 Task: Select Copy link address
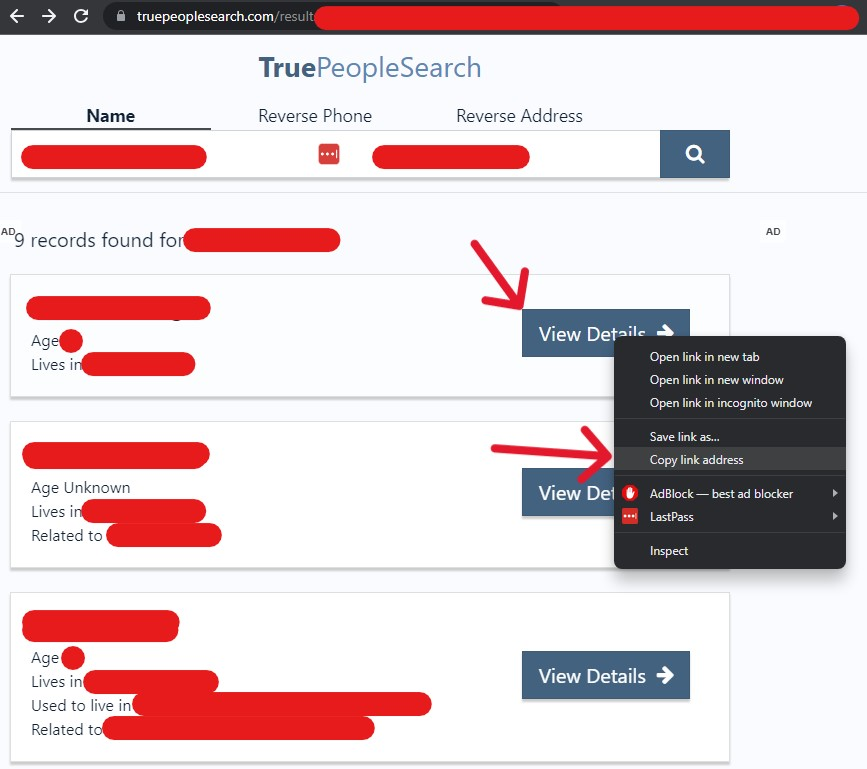[x=730, y=460]
